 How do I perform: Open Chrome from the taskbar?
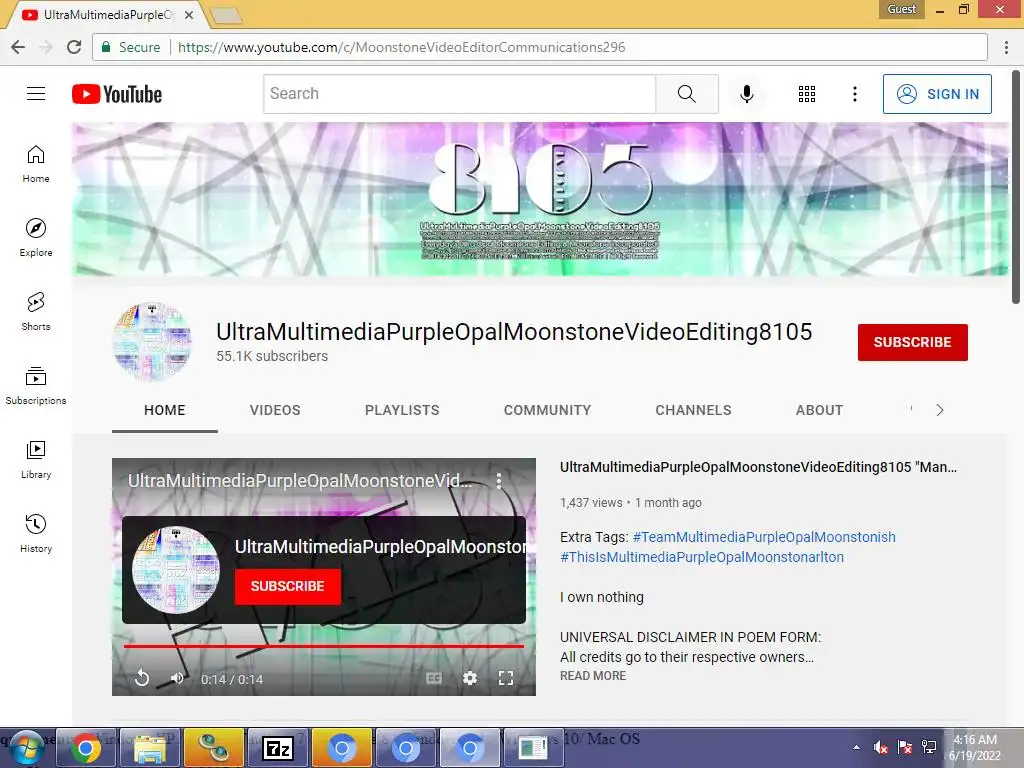pyautogui.click(x=86, y=748)
